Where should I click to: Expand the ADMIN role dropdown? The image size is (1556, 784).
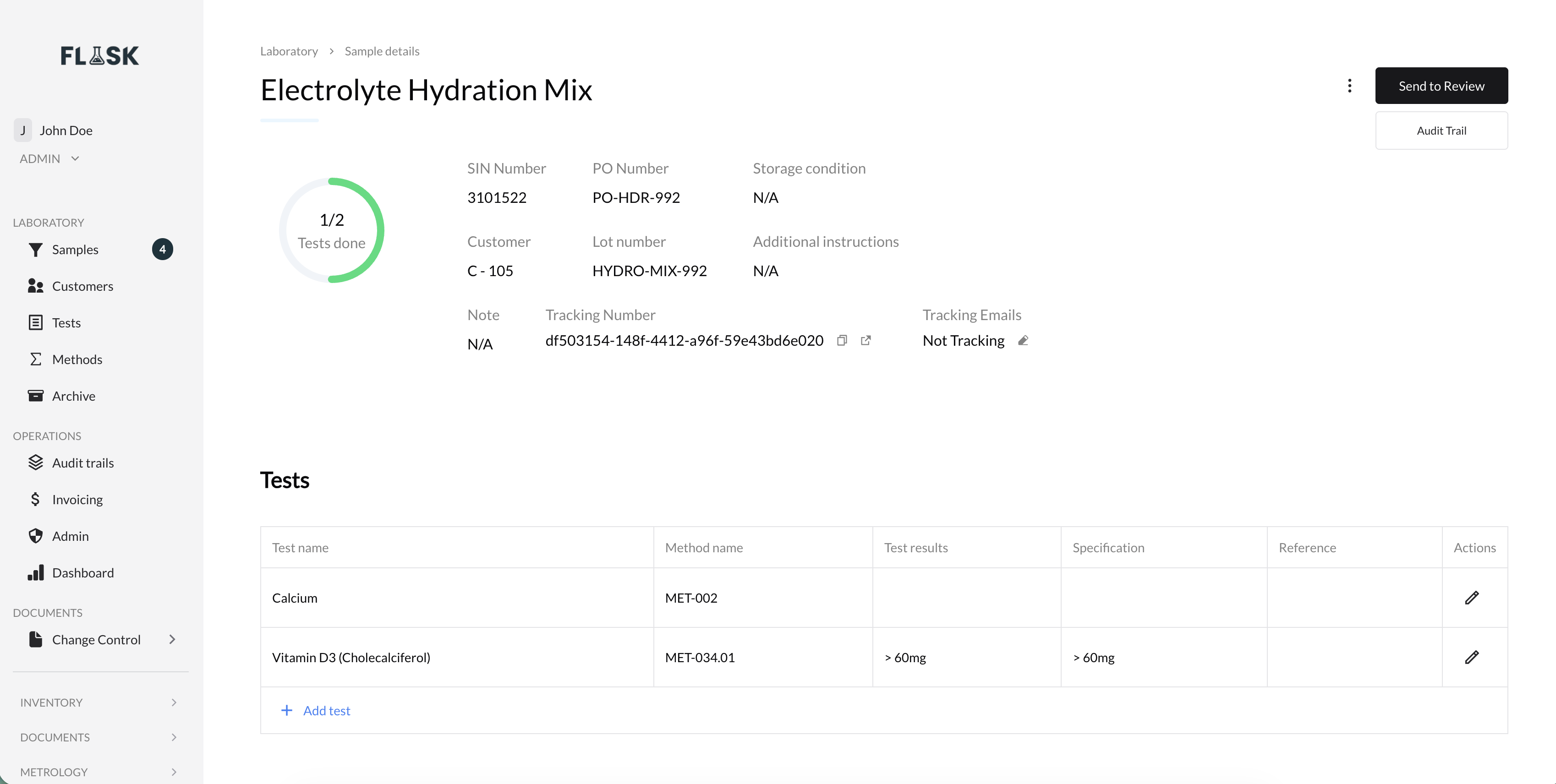pos(75,159)
